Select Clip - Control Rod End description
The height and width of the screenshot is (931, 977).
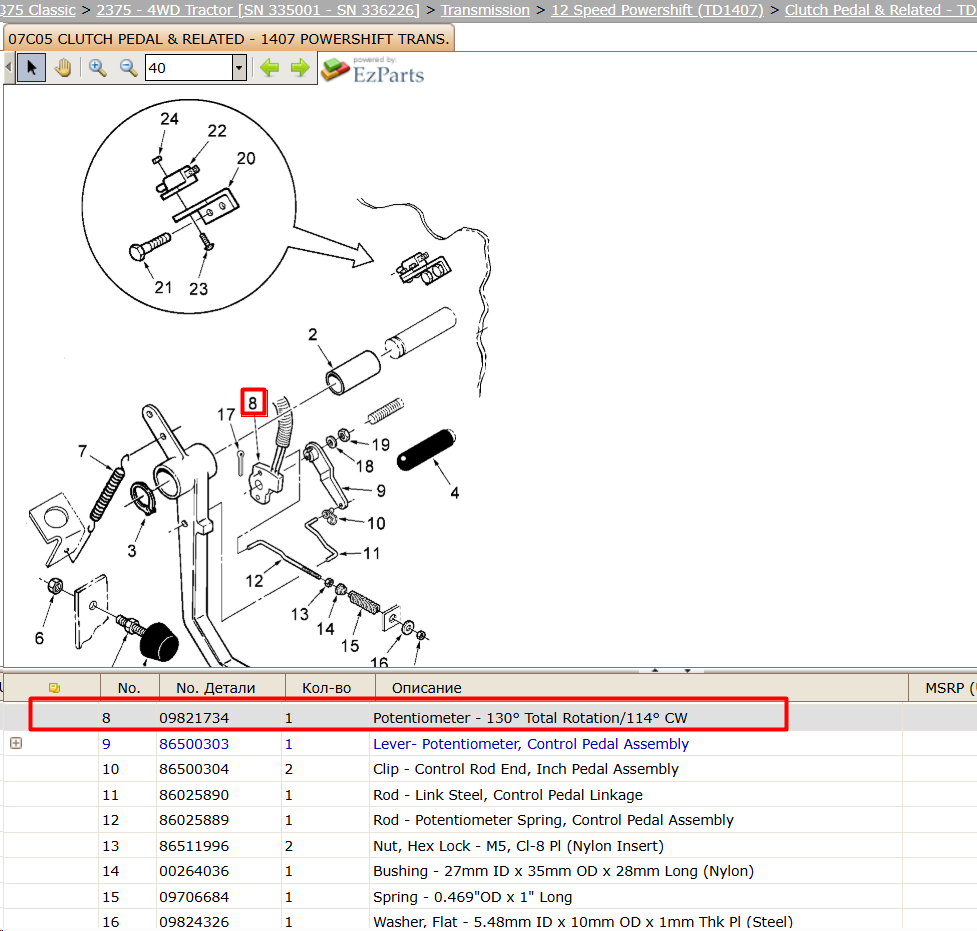click(526, 769)
